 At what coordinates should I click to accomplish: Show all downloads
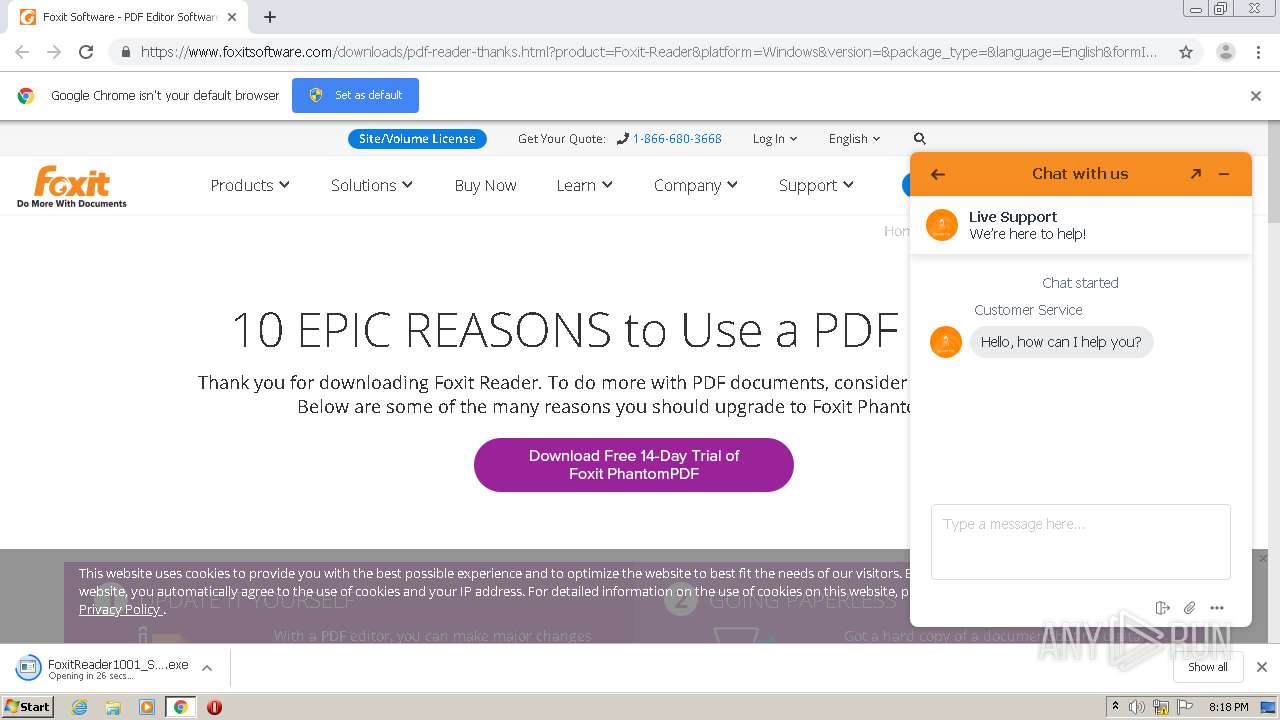(x=1207, y=667)
